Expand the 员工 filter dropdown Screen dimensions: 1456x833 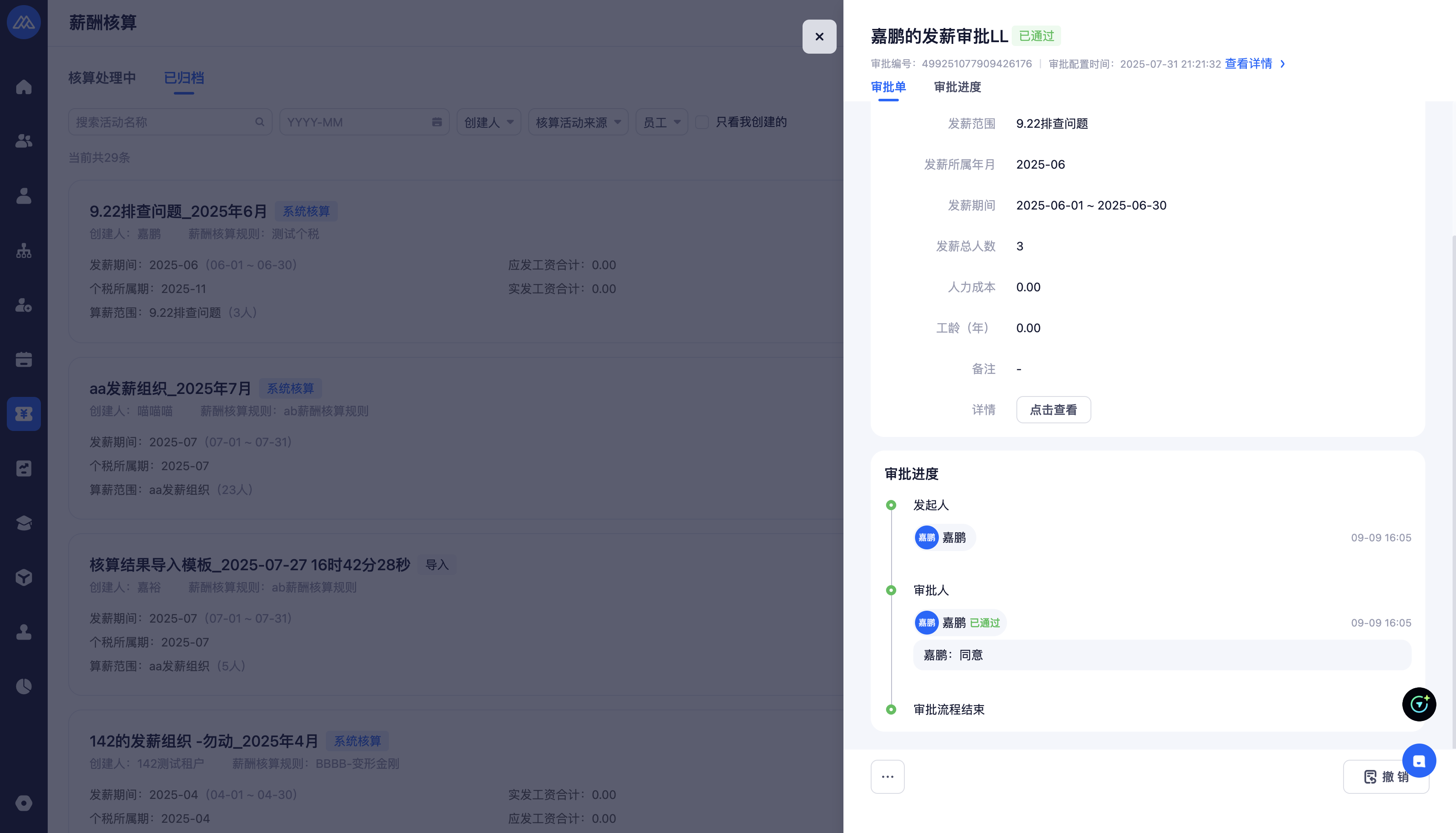[x=662, y=122]
